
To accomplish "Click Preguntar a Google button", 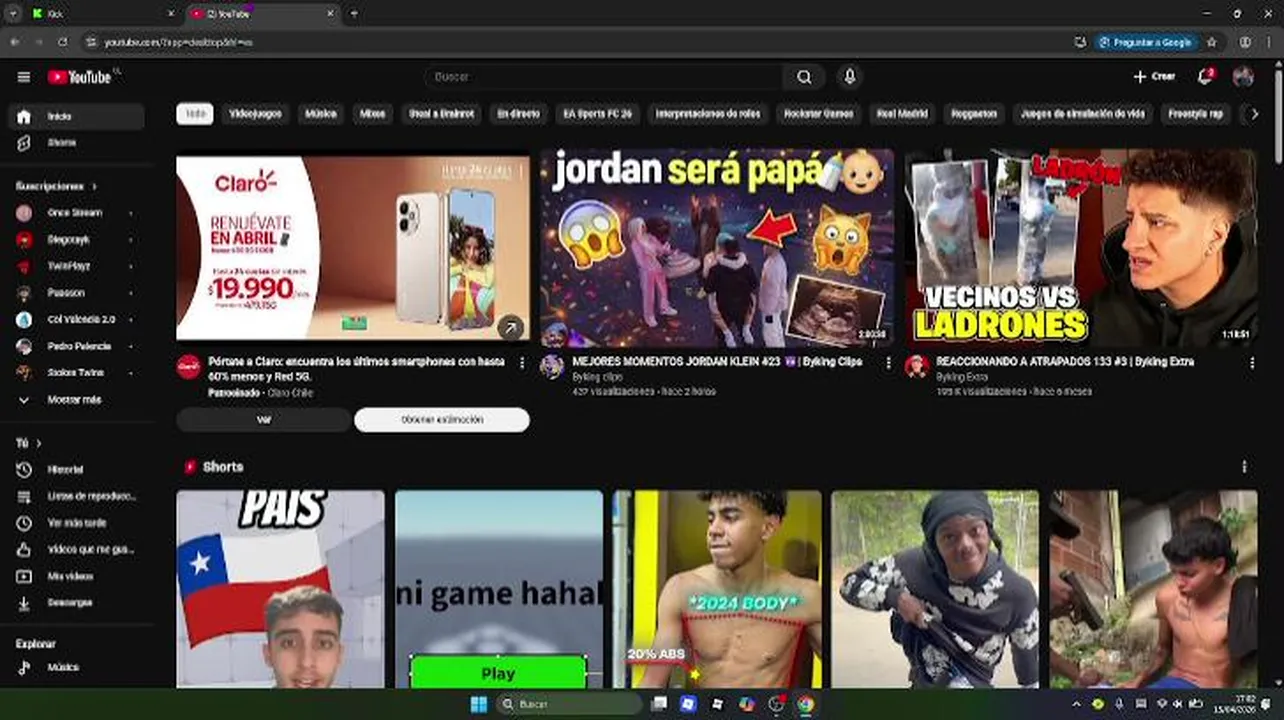I will (1146, 42).
